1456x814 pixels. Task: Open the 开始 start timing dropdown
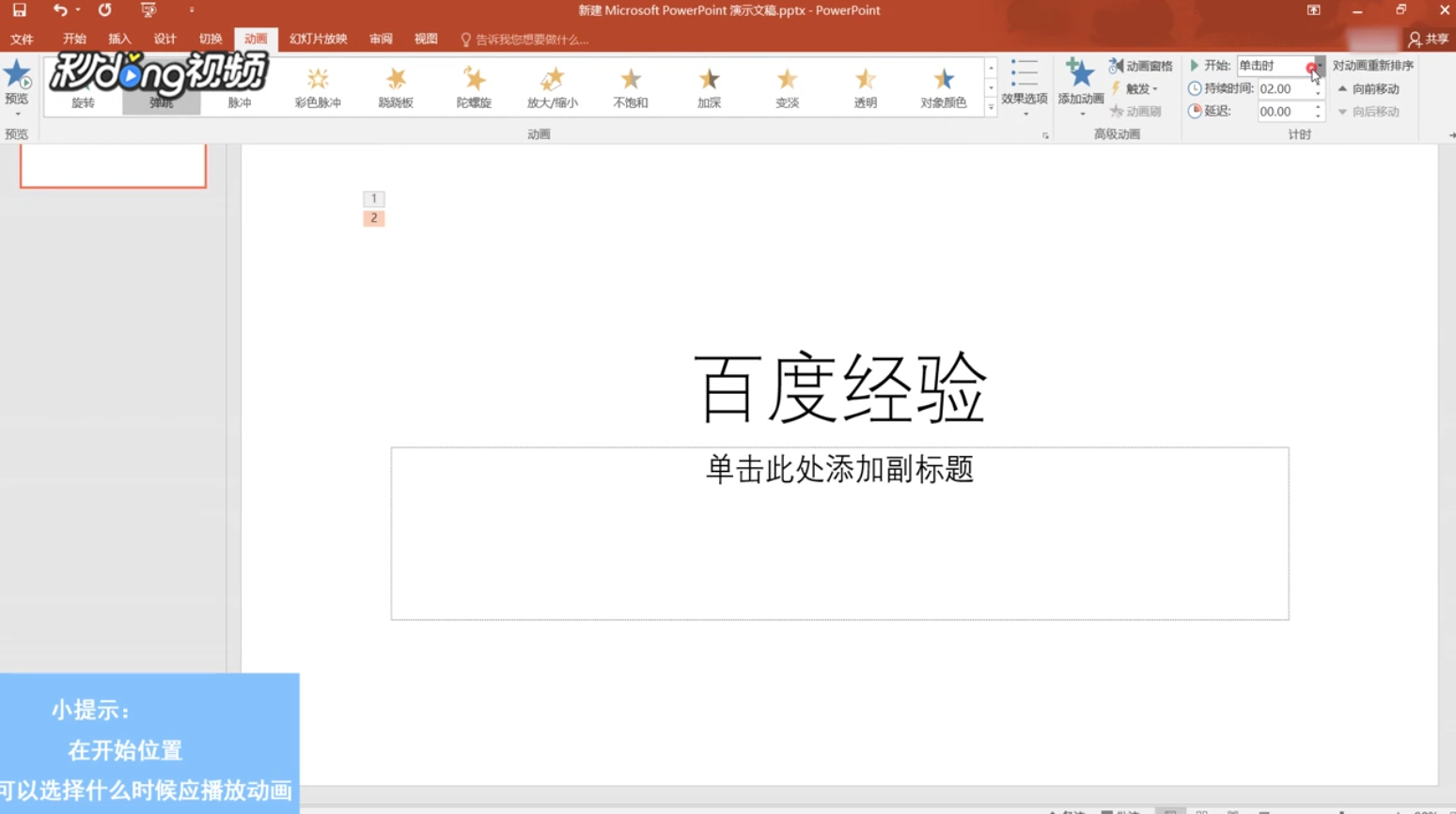click(1319, 66)
